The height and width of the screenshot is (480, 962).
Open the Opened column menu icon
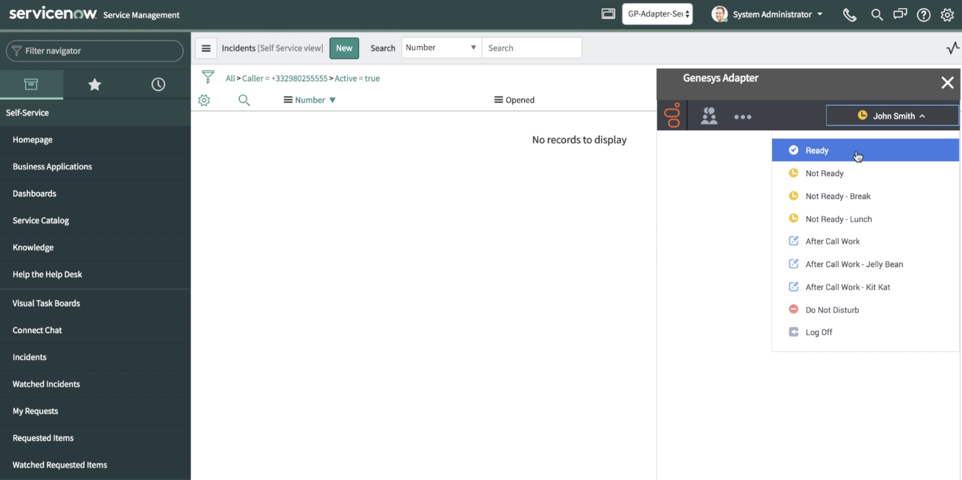[498, 100]
